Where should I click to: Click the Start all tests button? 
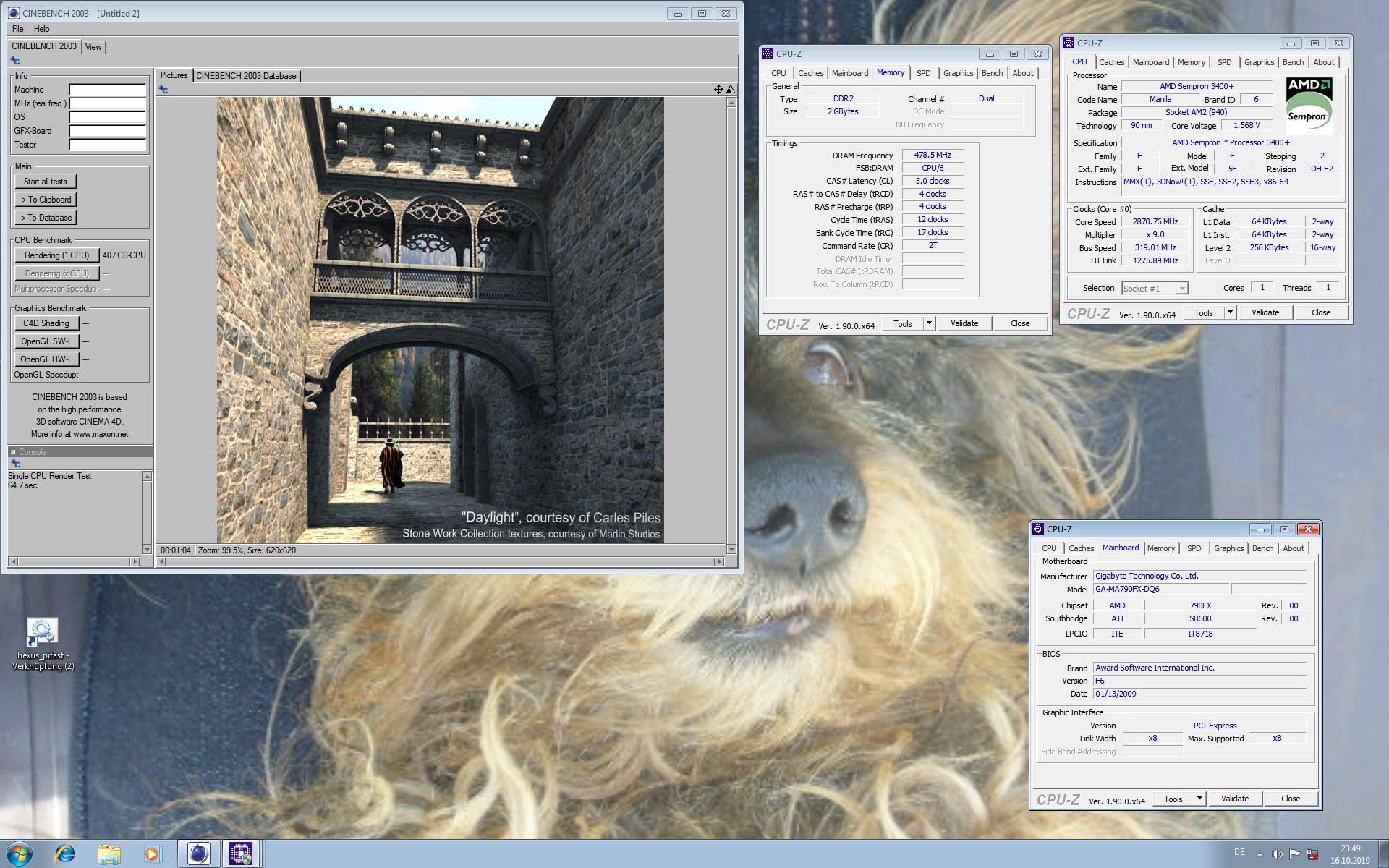click(45, 182)
